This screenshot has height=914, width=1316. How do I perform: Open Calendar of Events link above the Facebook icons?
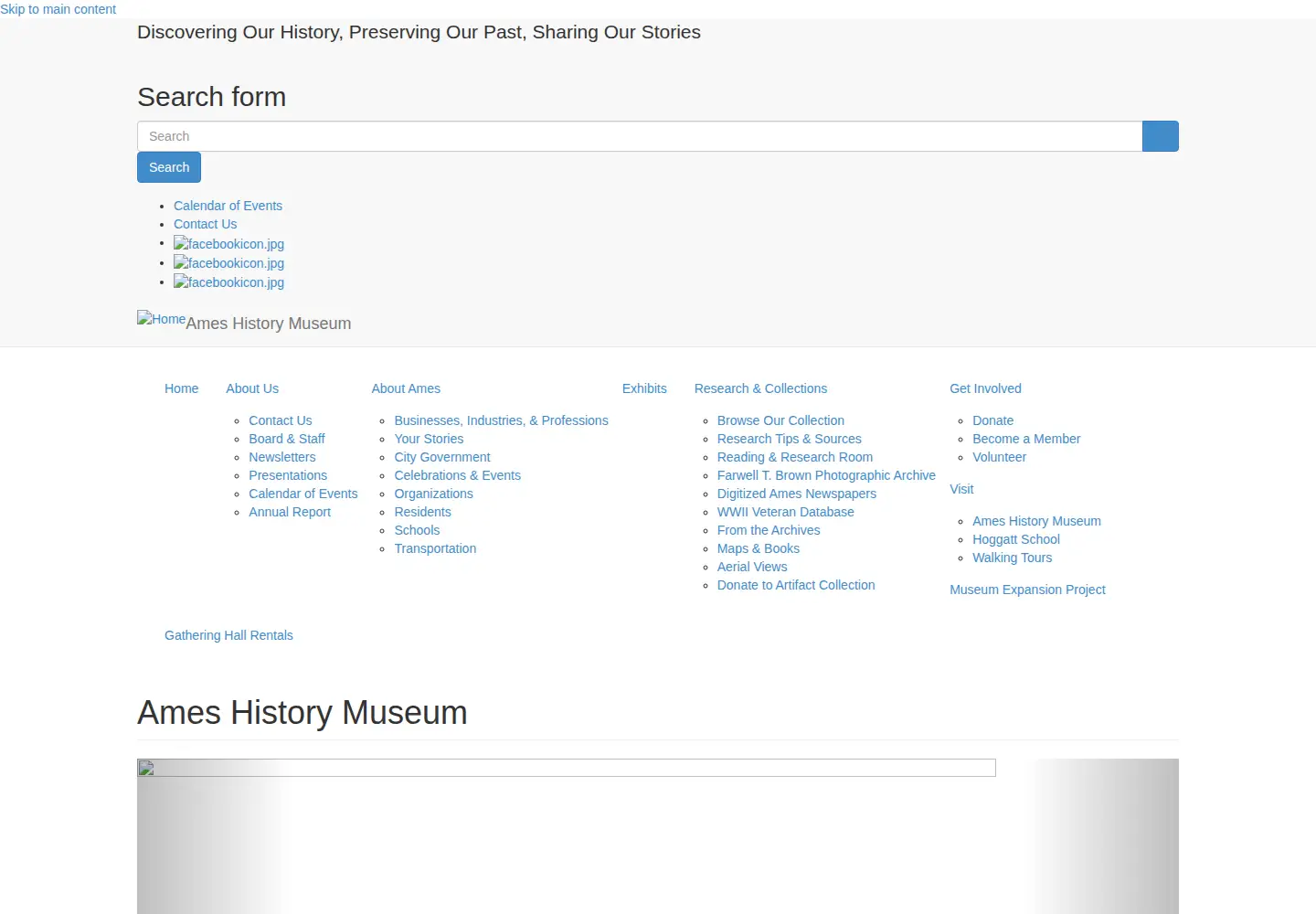(x=228, y=206)
